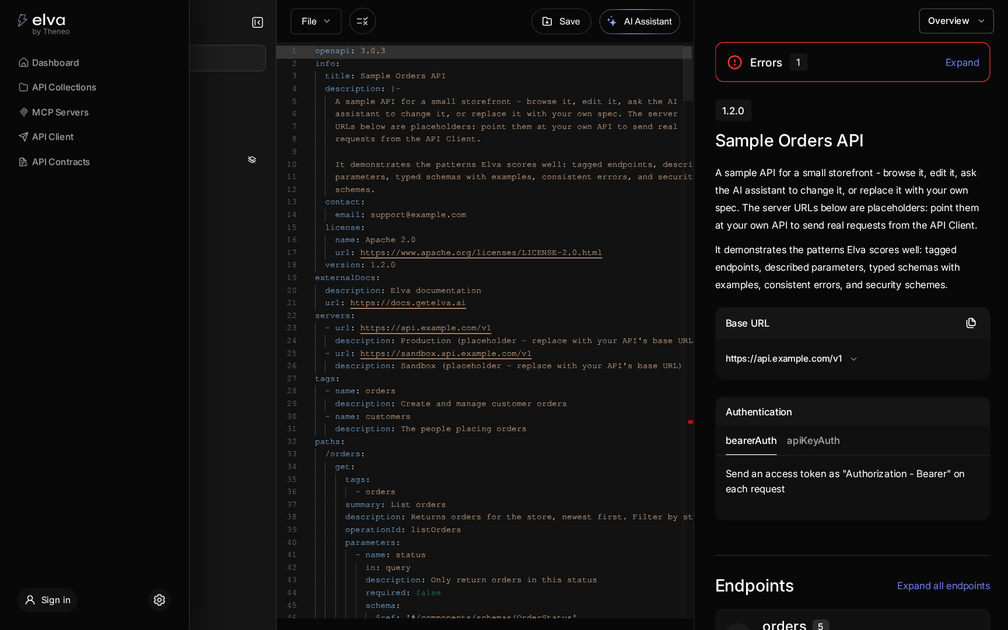Click the AI Assistant sparkle icon

coord(611,21)
